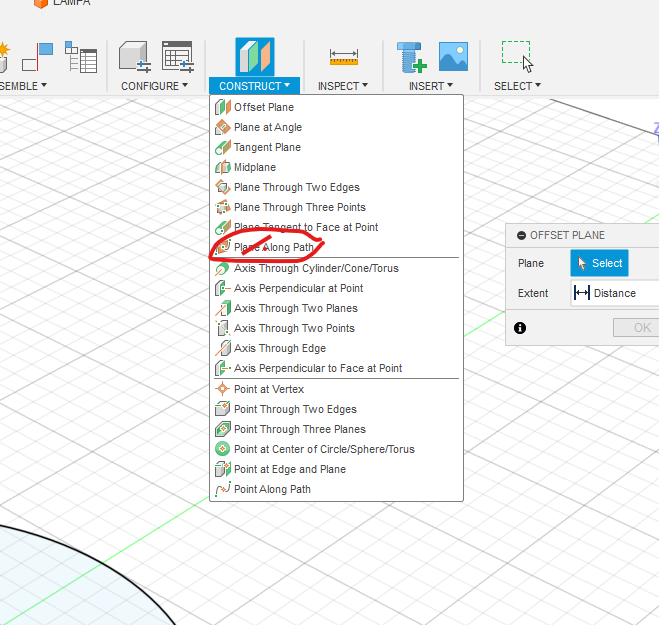Open the INSPECT dropdown menu
The height and width of the screenshot is (625, 659).
pyautogui.click(x=343, y=86)
